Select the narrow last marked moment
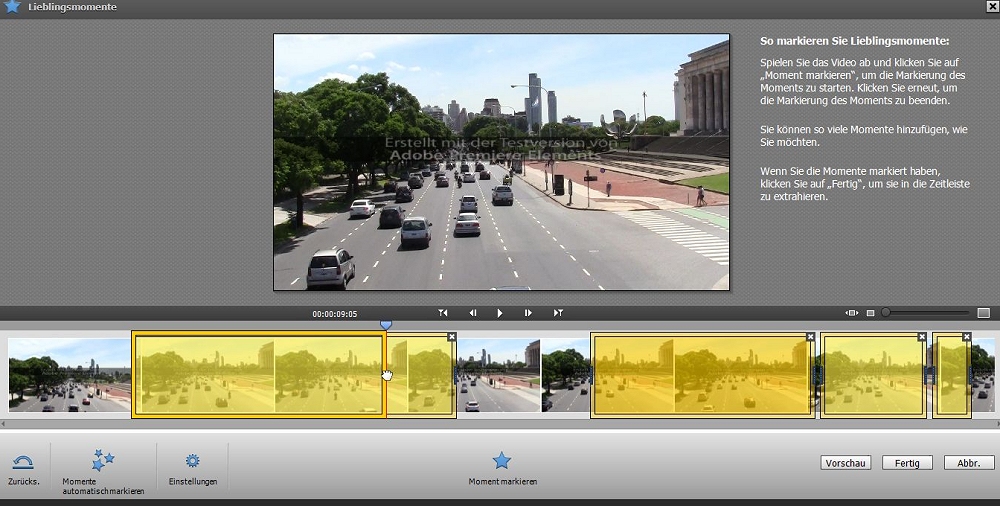1000x506 pixels. click(952, 375)
